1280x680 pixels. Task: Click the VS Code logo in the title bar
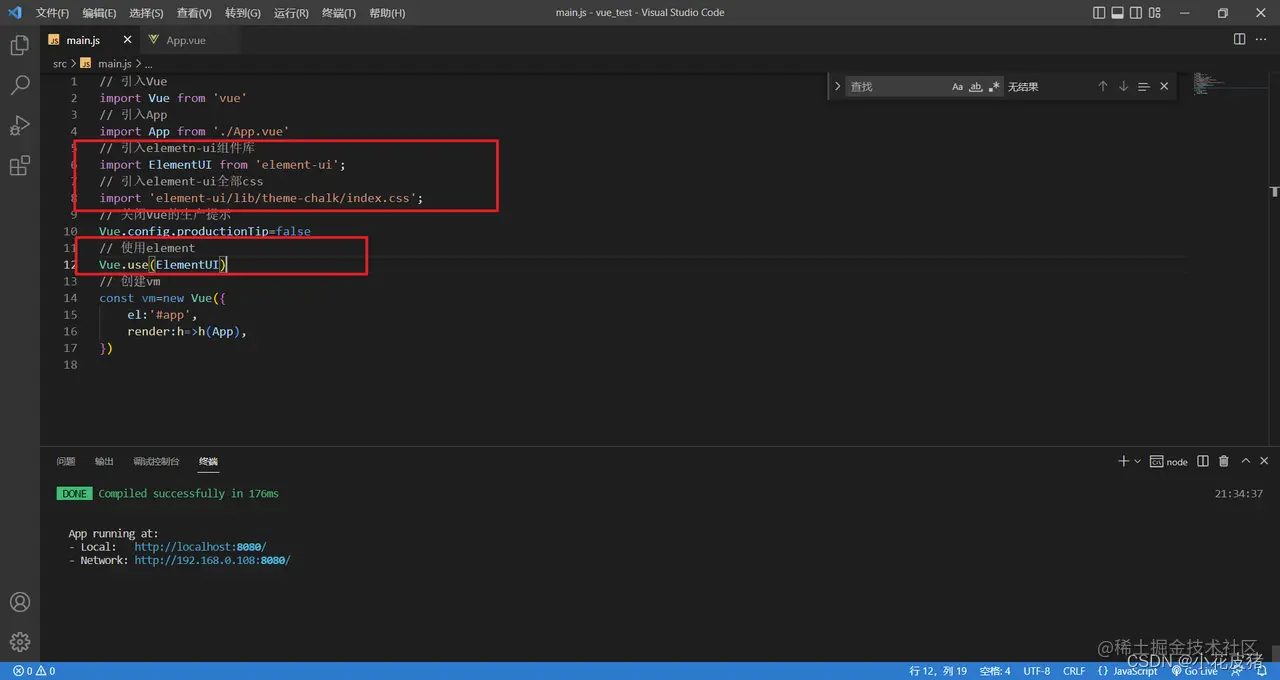pyautogui.click(x=14, y=13)
